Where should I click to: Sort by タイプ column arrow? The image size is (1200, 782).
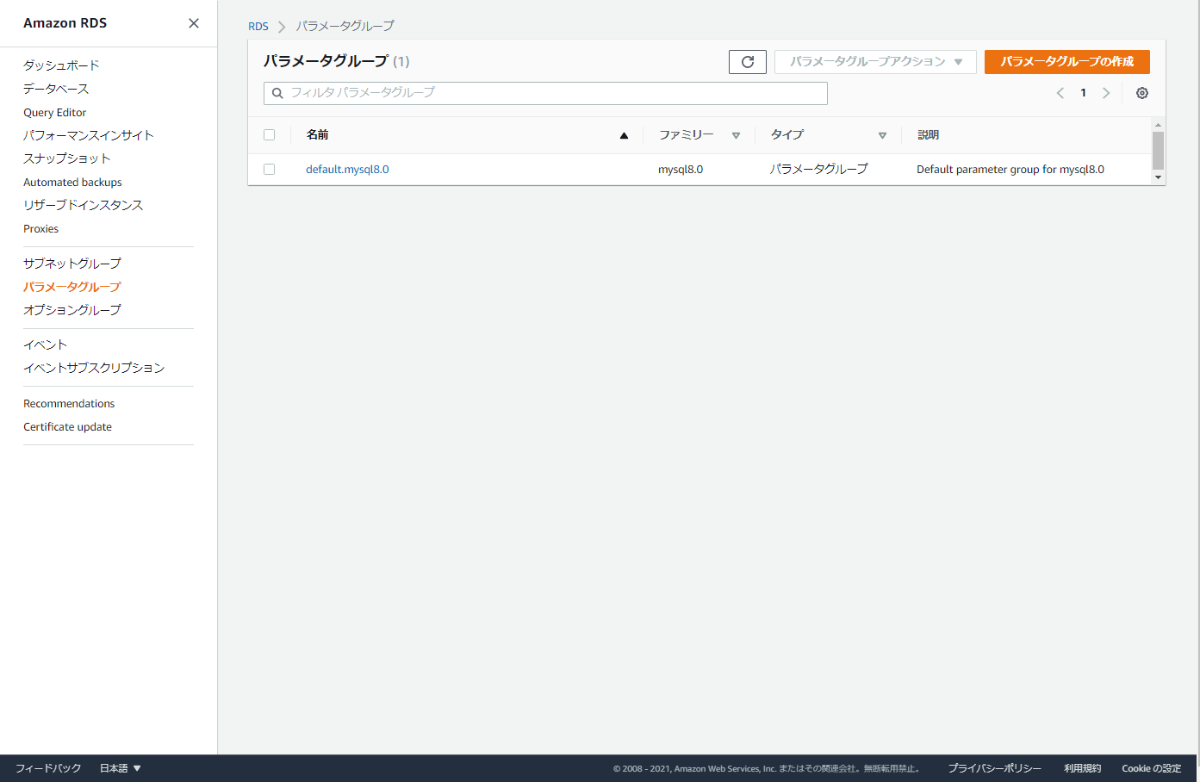(882, 135)
